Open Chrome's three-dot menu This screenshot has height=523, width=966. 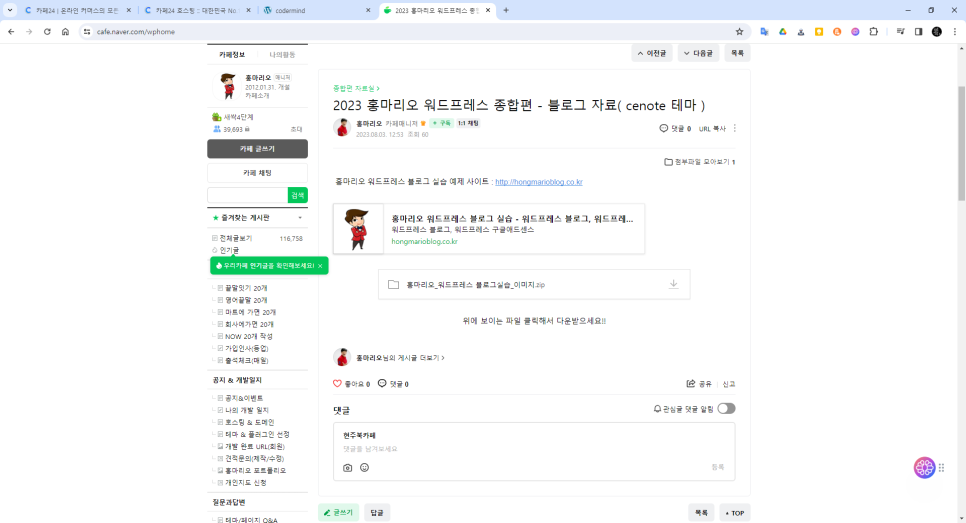pos(955,32)
